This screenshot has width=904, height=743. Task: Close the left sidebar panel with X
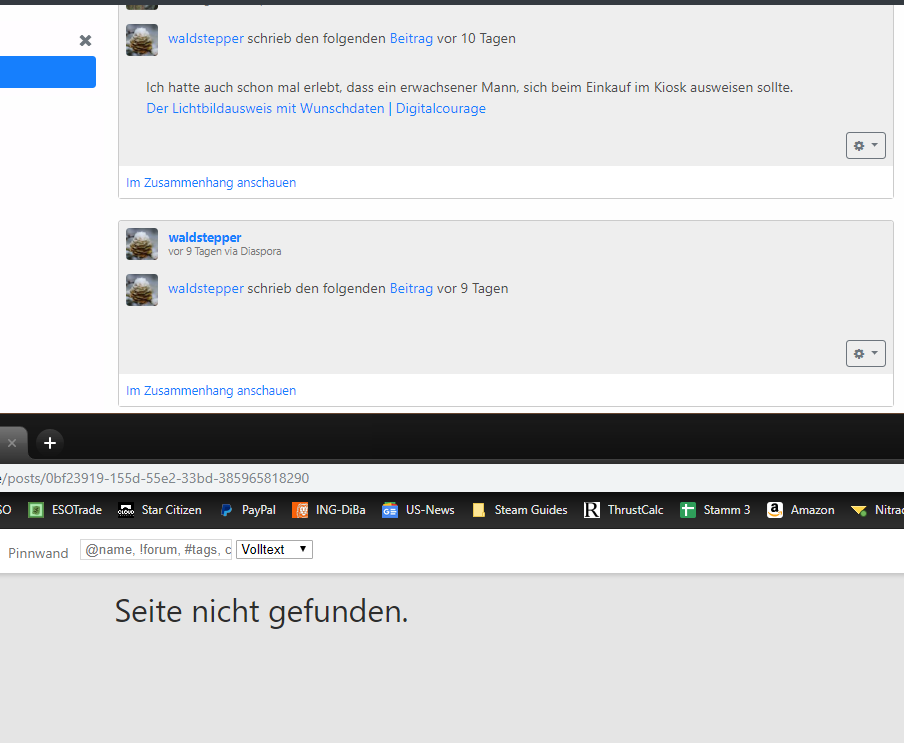pos(85,40)
